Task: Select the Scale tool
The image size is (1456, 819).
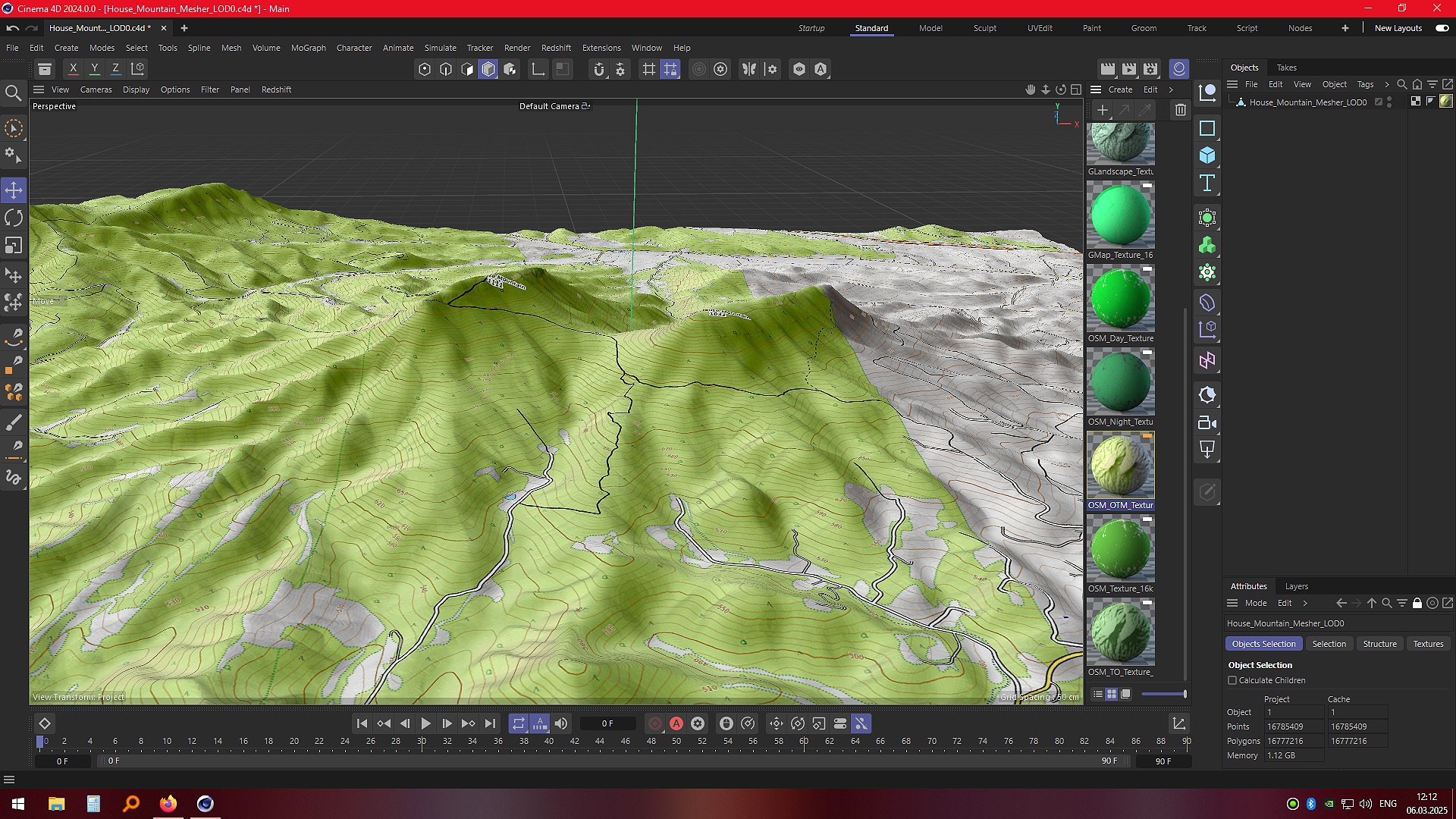Action: (x=14, y=246)
